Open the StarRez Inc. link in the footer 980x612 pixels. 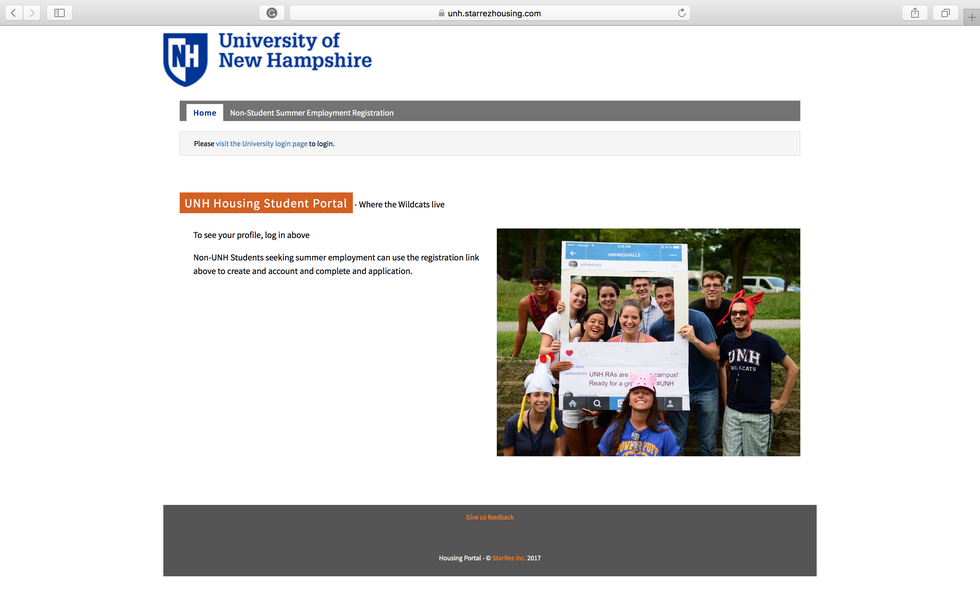(508, 558)
